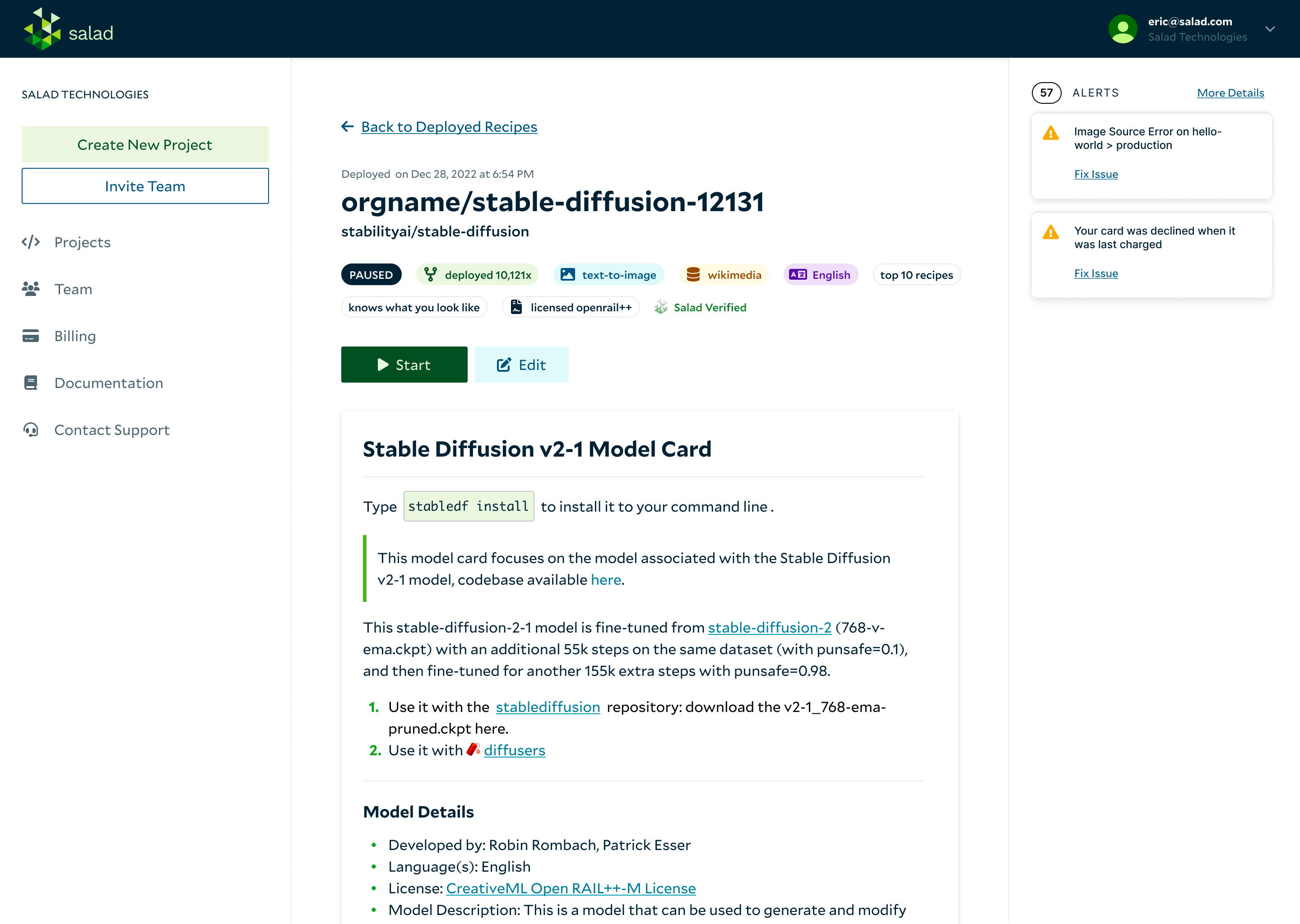Click the text-to-image tag
This screenshot has width=1300, height=924.
[608, 275]
